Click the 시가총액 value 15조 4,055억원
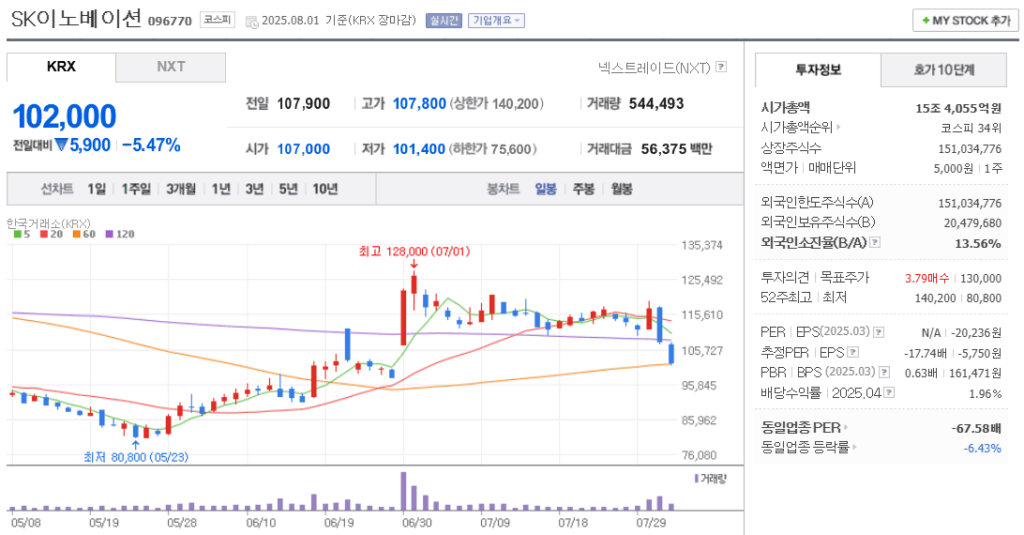 pyautogui.click(x=958, y=108)
